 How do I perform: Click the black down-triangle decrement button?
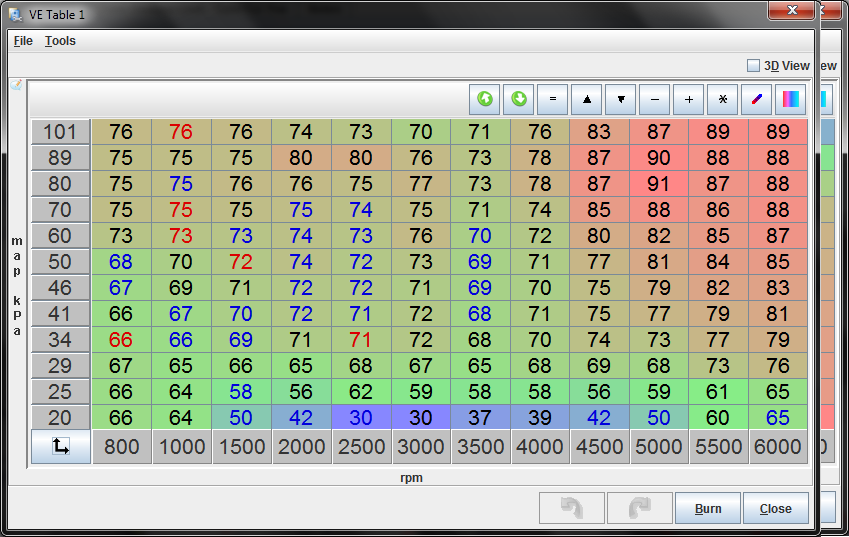[x=621, y=99]
